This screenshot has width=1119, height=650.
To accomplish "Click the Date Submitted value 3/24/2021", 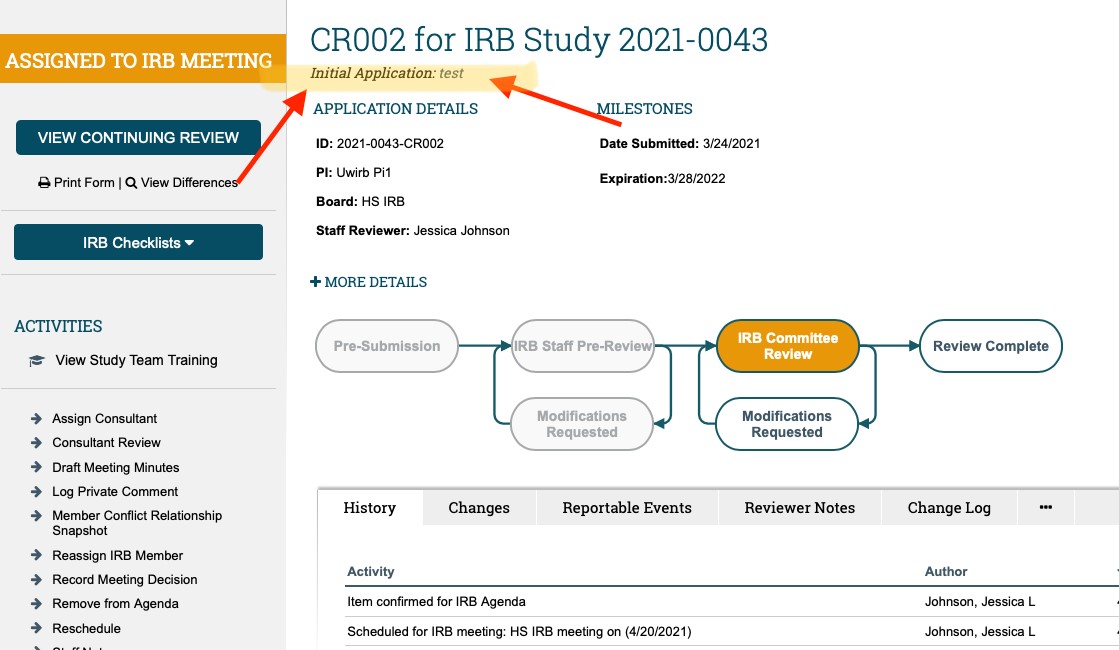I will [x=731, y=143].
